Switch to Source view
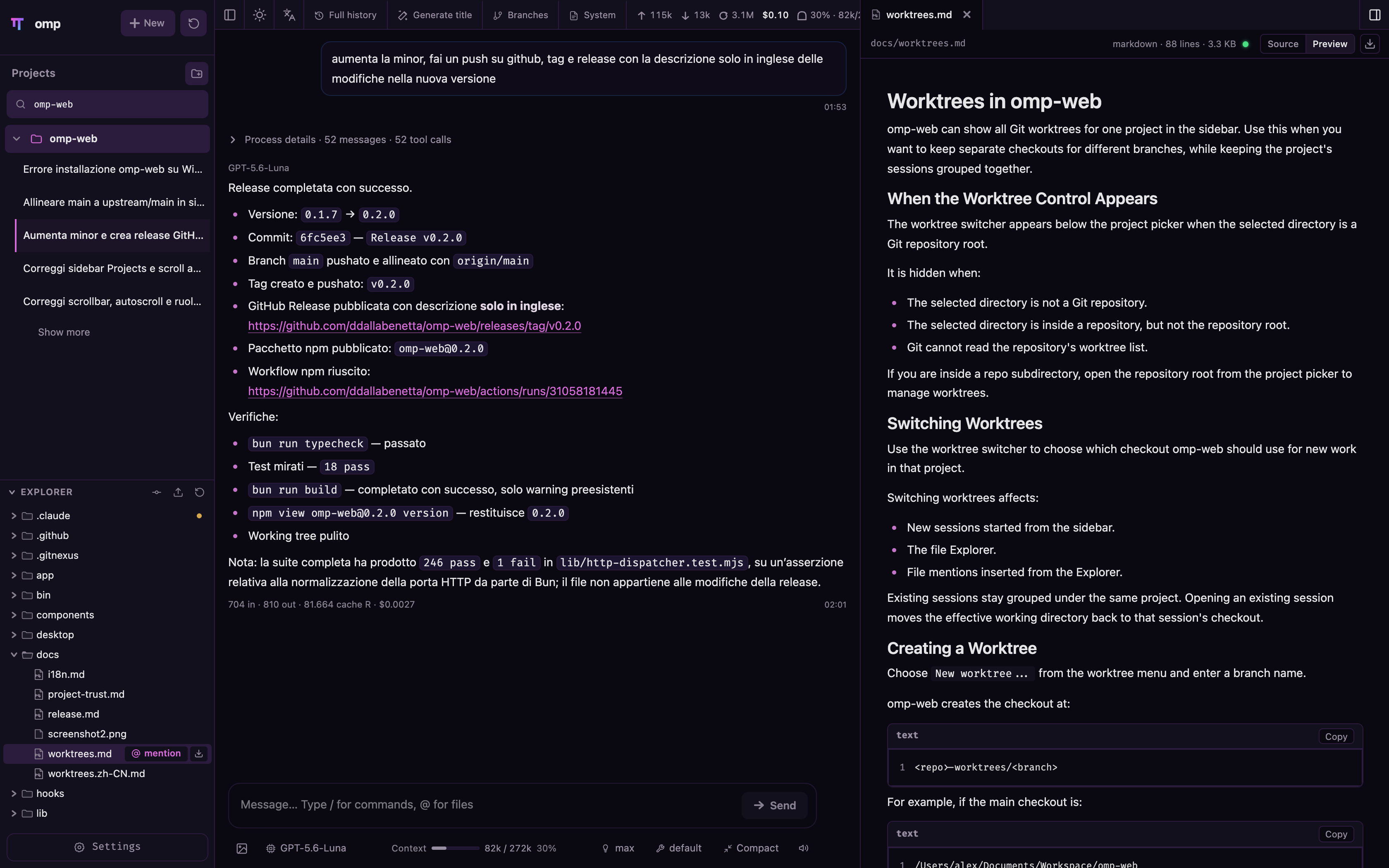This screenshot has width=1389, height=868. [1282, 44]
